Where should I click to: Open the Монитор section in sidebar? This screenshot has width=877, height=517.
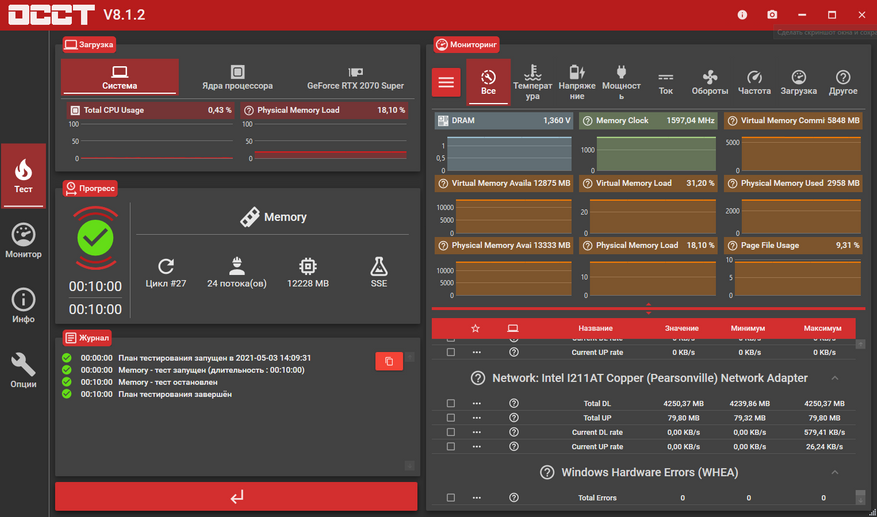coord(23,241)
